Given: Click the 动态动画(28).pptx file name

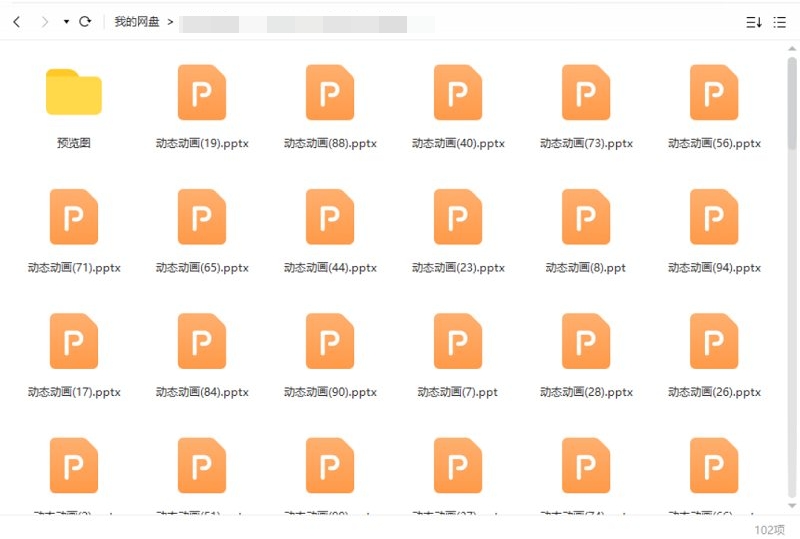Looking at the screenshot, I should pyautogui.click(x=586, y=393).
